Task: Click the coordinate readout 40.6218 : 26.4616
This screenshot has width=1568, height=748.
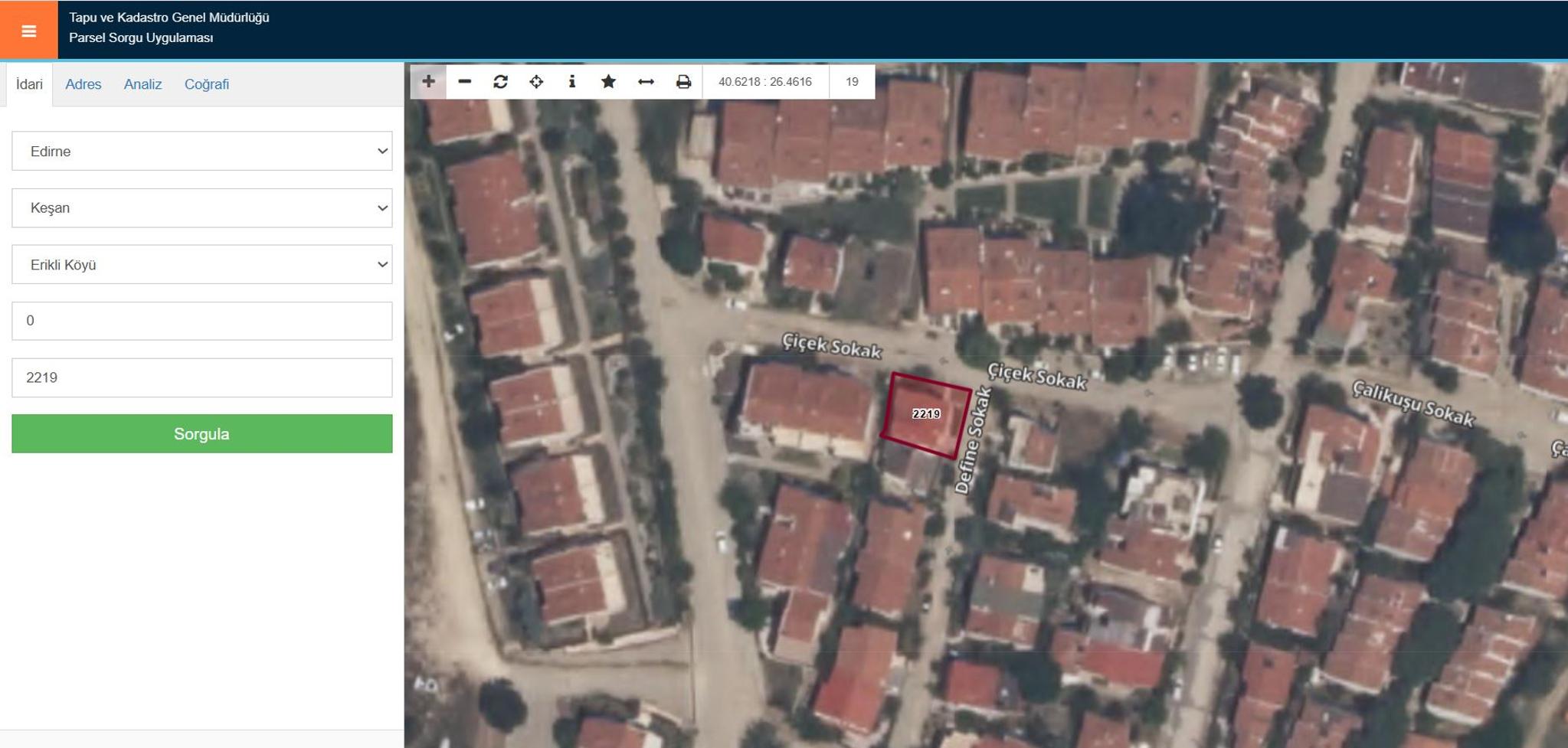Action: [x=765, y=82]
